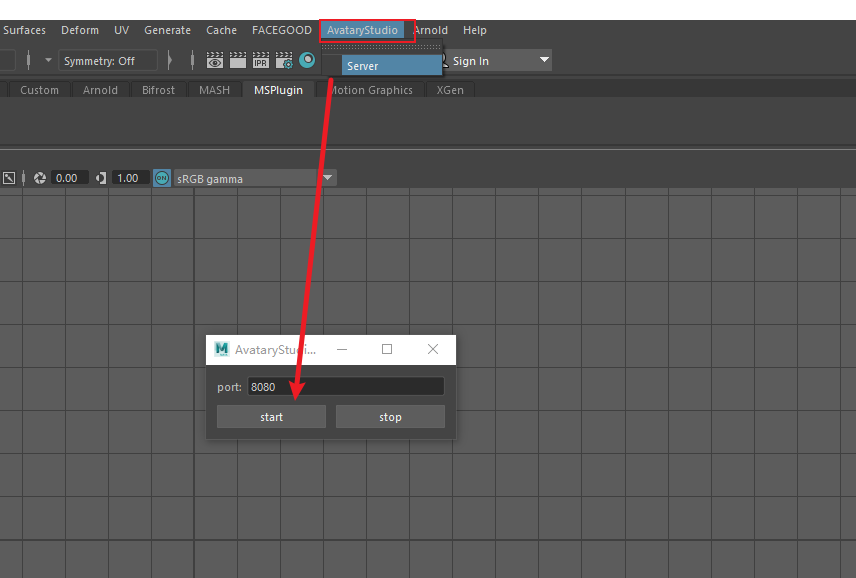Open the Deform menu
The width and height of the screenshot is (856, 578).
[x=80, y=31]
